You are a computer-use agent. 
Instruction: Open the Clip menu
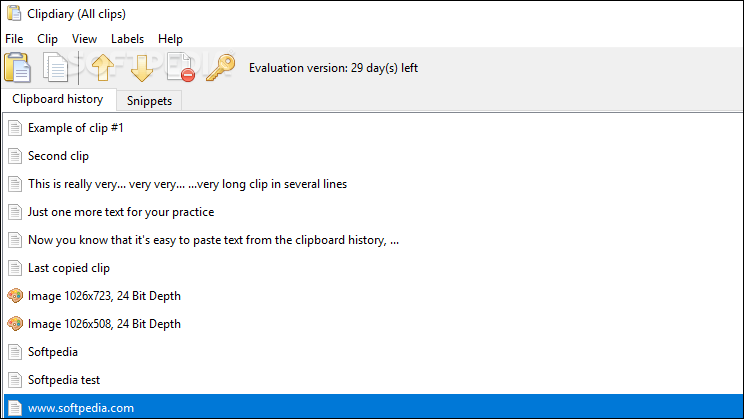(47, 39)
